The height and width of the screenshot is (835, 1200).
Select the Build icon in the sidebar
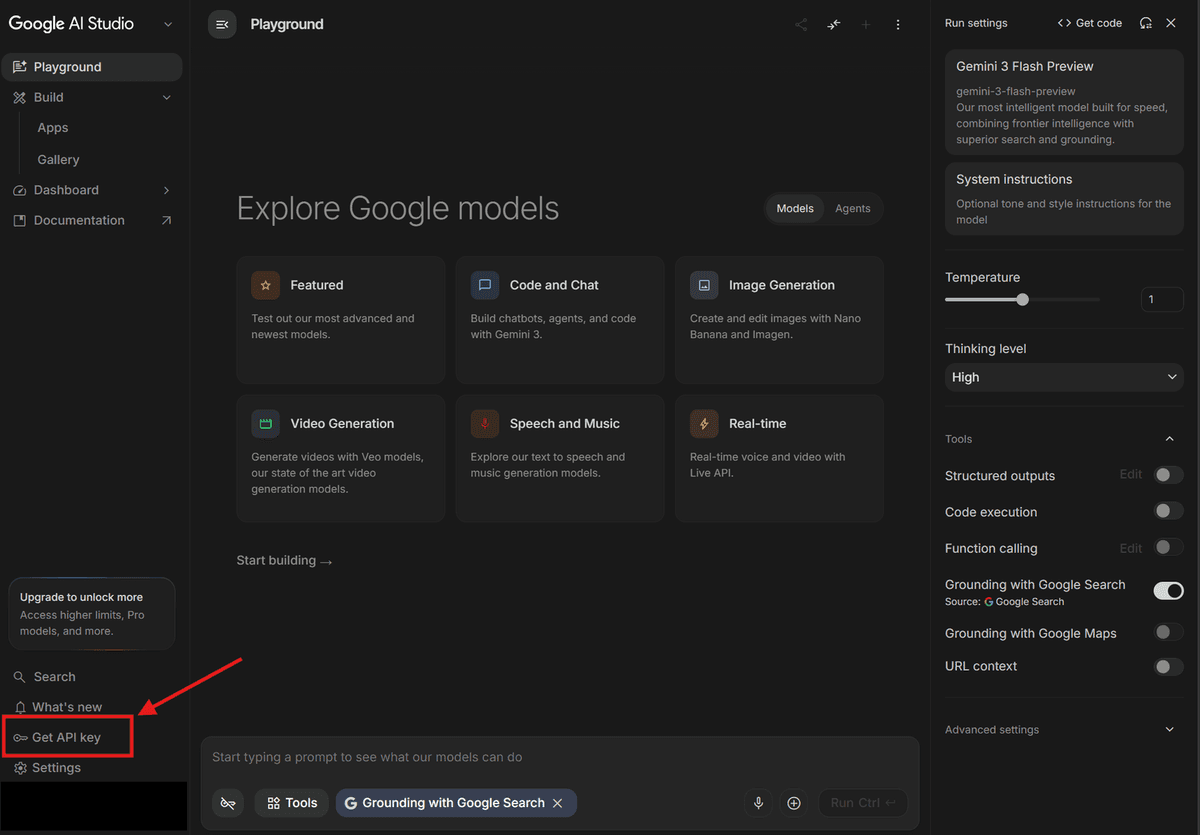19,97
